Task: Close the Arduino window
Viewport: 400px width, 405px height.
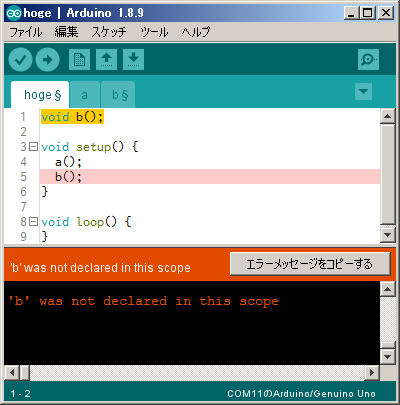Action: pos(386,13)
